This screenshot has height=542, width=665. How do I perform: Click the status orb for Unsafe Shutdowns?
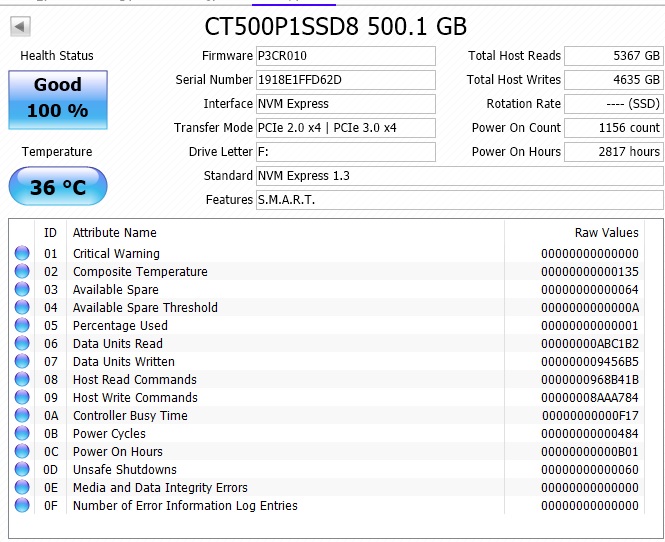[22, 469]
